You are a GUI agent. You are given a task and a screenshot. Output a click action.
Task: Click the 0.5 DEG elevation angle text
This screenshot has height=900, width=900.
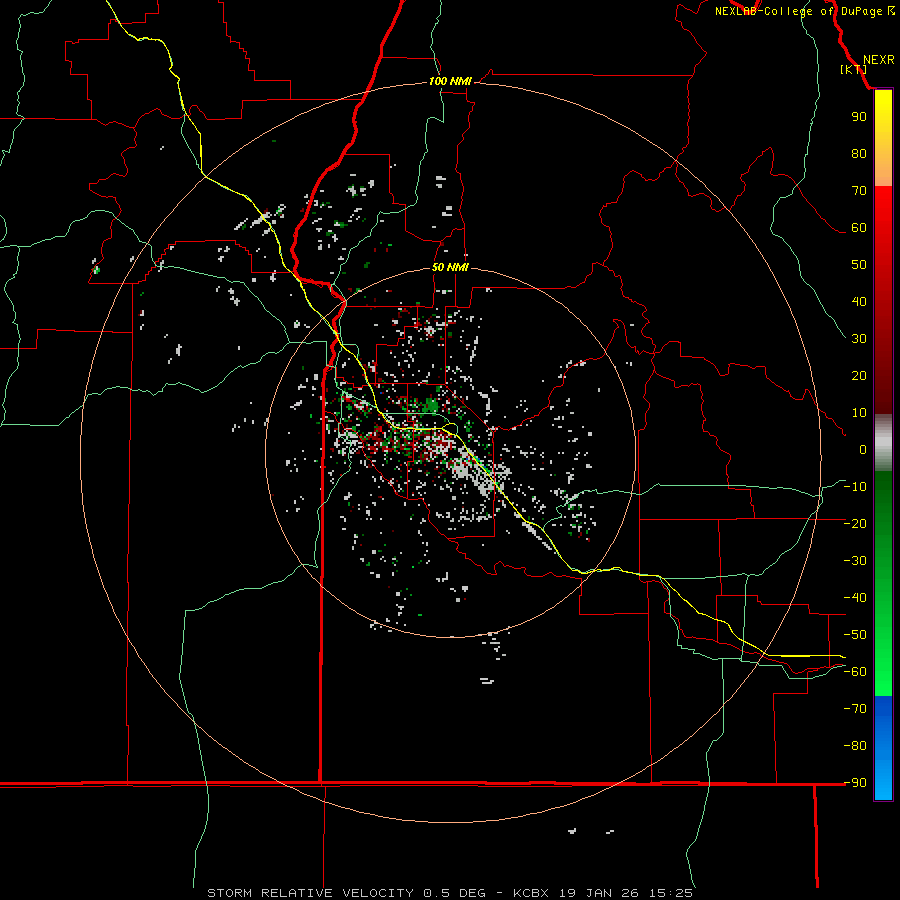coord(454,893)
